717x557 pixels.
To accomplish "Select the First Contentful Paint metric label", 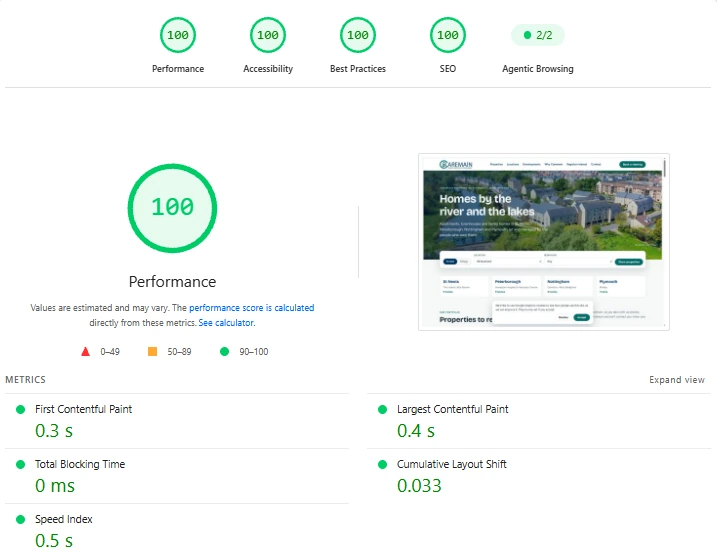I will (83, 409).
